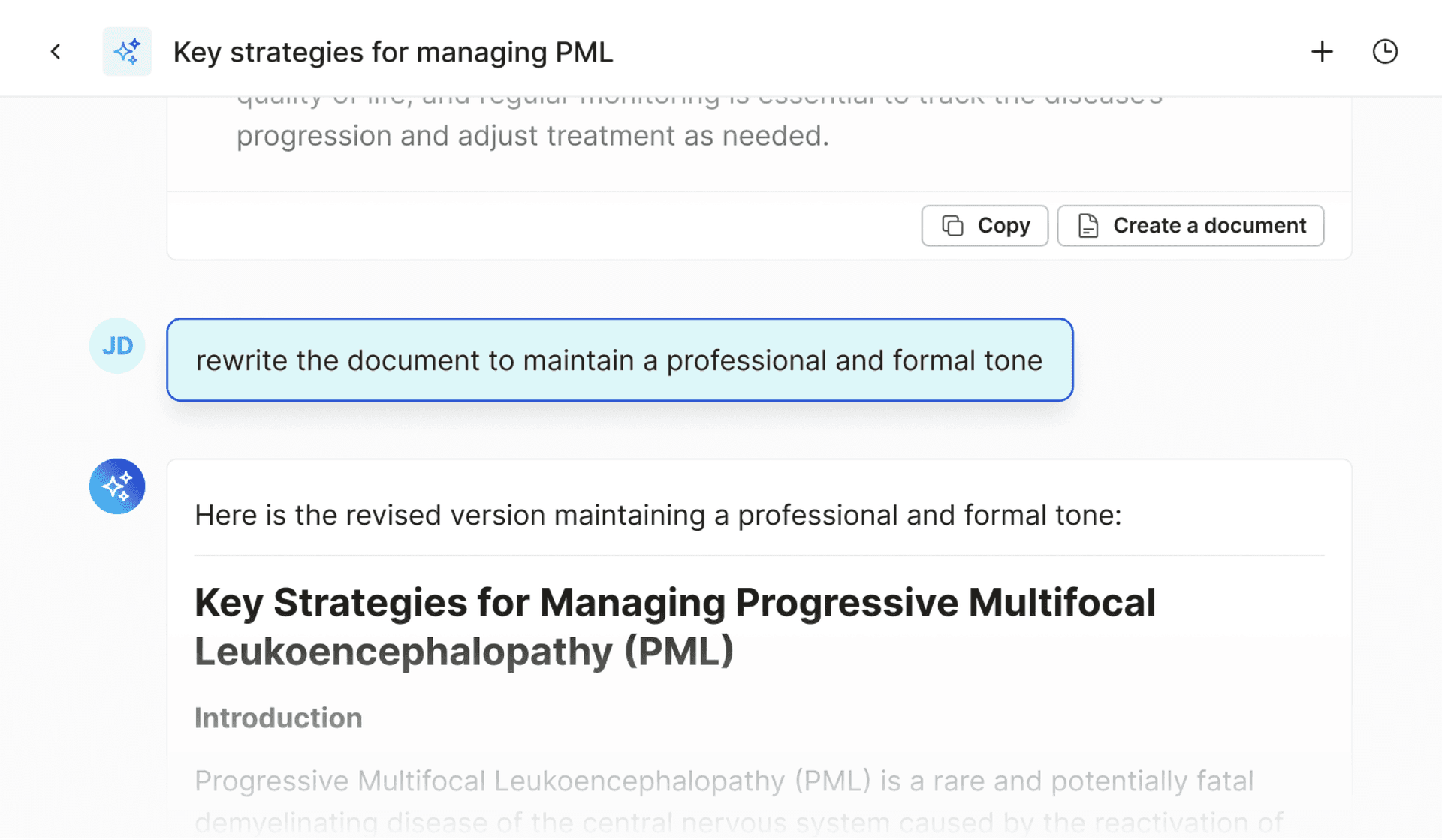This screenshot has width=1442, height=840.
Task: Click the copy icon in Copy button
Action: click(x=952, y=226)
